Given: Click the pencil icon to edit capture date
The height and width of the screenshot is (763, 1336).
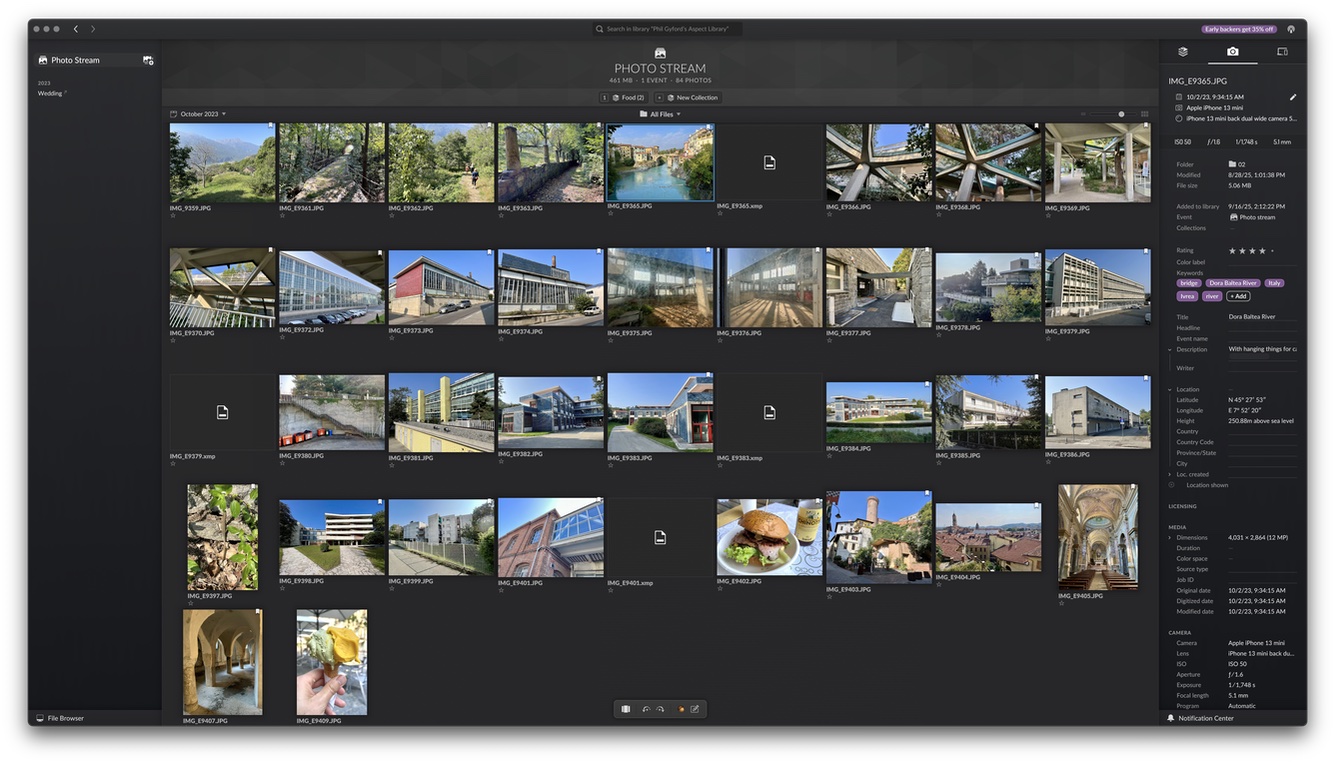Looking at the screenshot, I should click(1292, 97).
